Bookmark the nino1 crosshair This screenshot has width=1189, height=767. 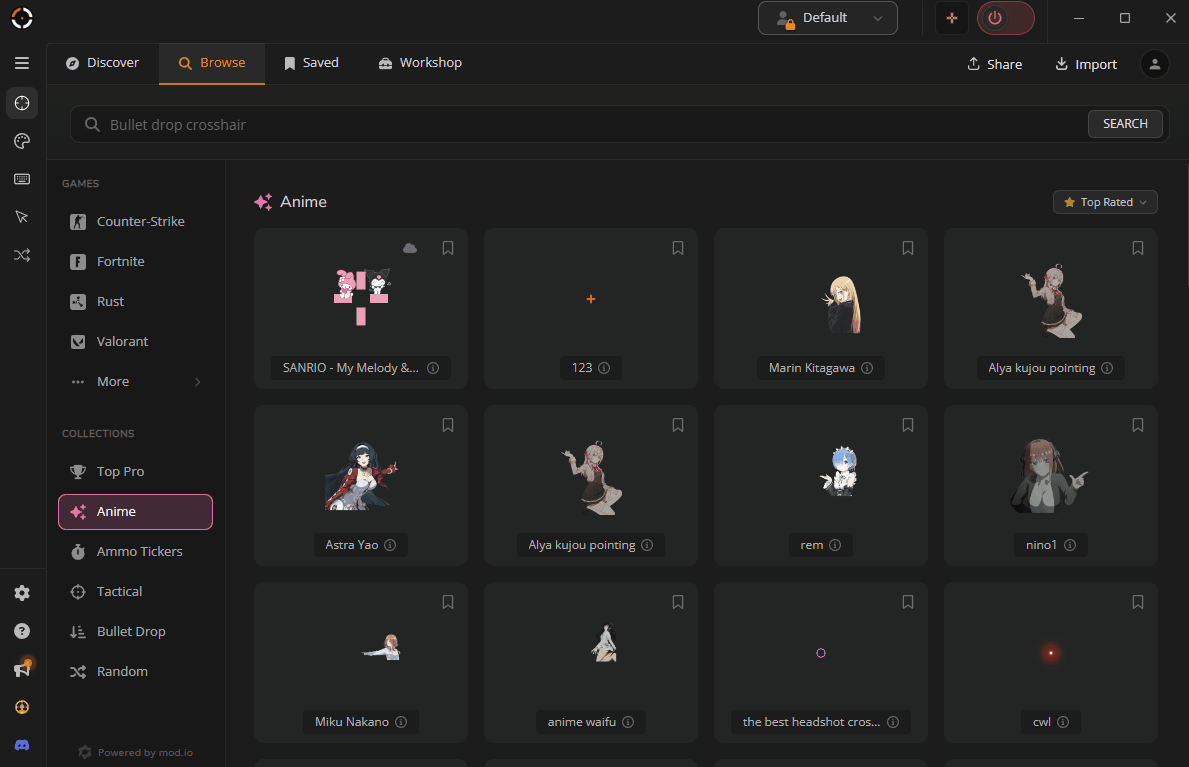[x=1137, y=426]
